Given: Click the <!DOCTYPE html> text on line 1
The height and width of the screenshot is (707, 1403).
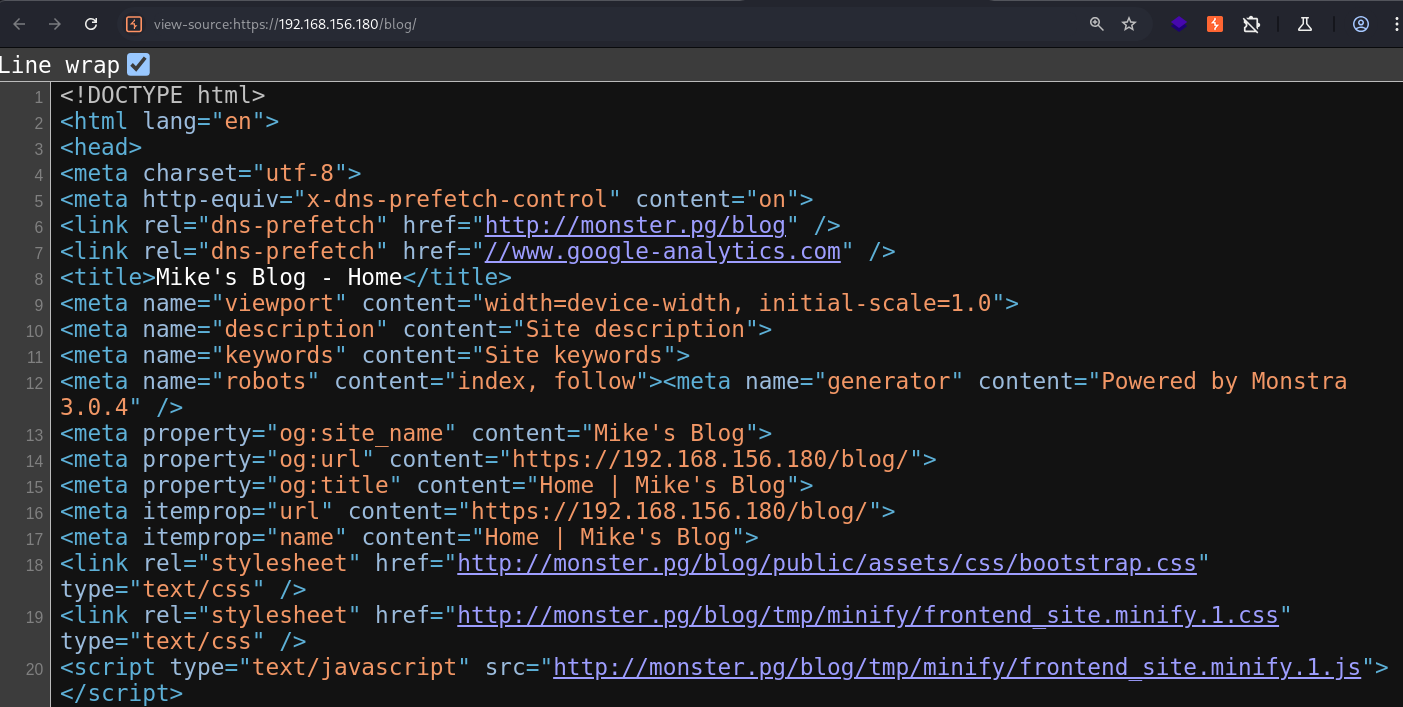Looking at the screenshot, I should [x=163, y=96].
